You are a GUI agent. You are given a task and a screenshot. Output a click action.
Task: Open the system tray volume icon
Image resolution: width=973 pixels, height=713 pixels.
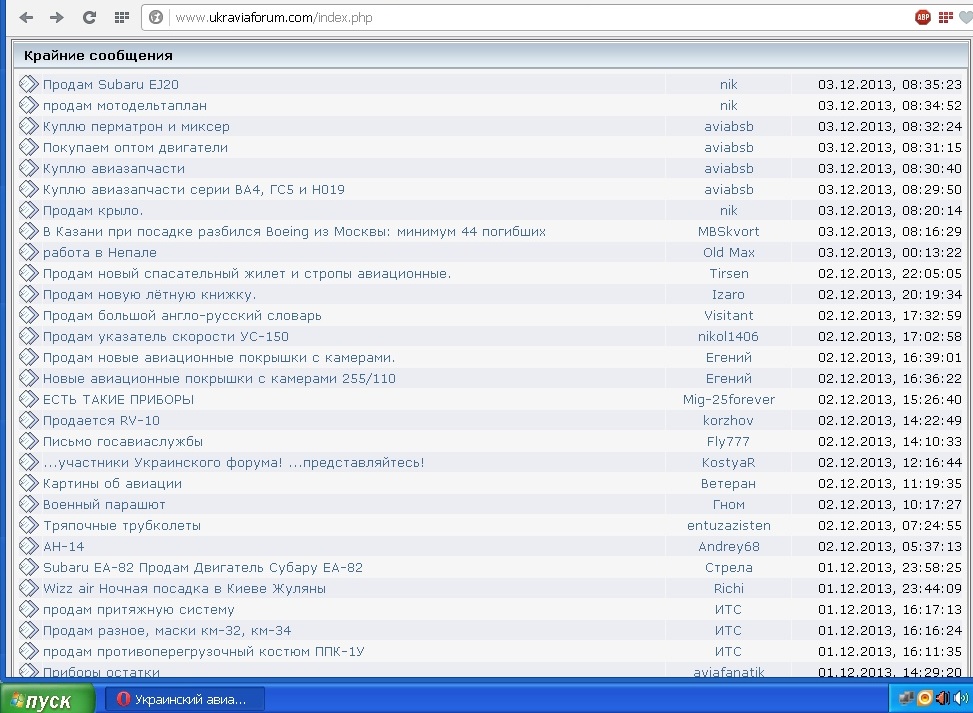[x=960, y=698]
